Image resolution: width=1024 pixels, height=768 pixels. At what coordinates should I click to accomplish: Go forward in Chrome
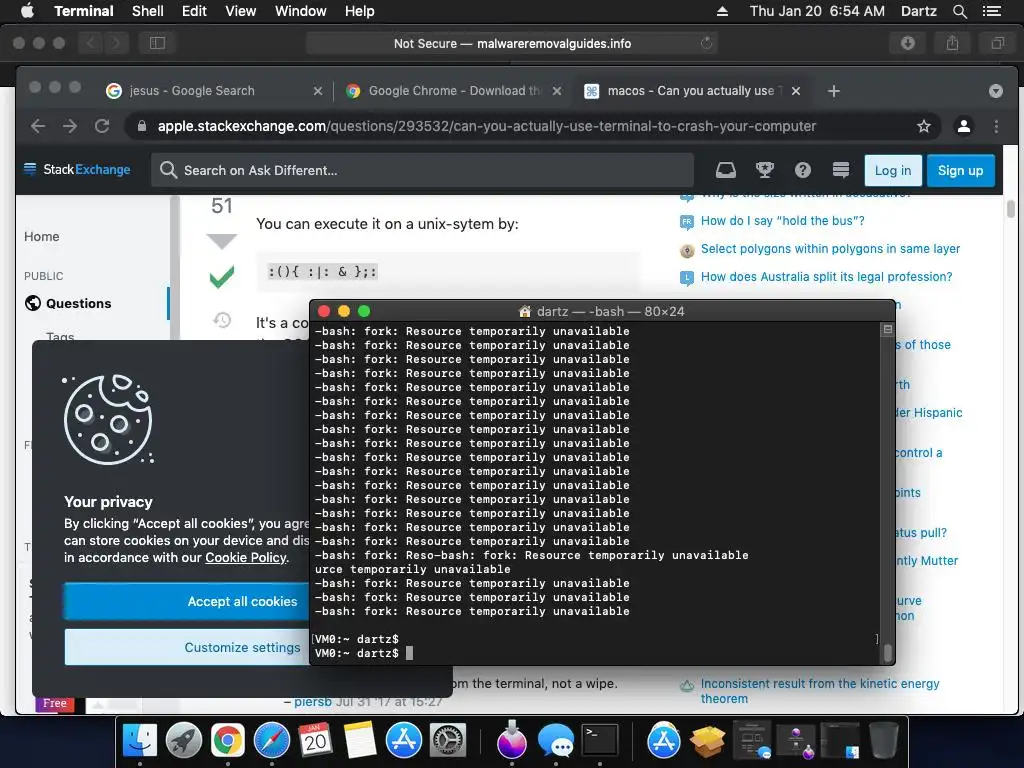pos(70,126)
